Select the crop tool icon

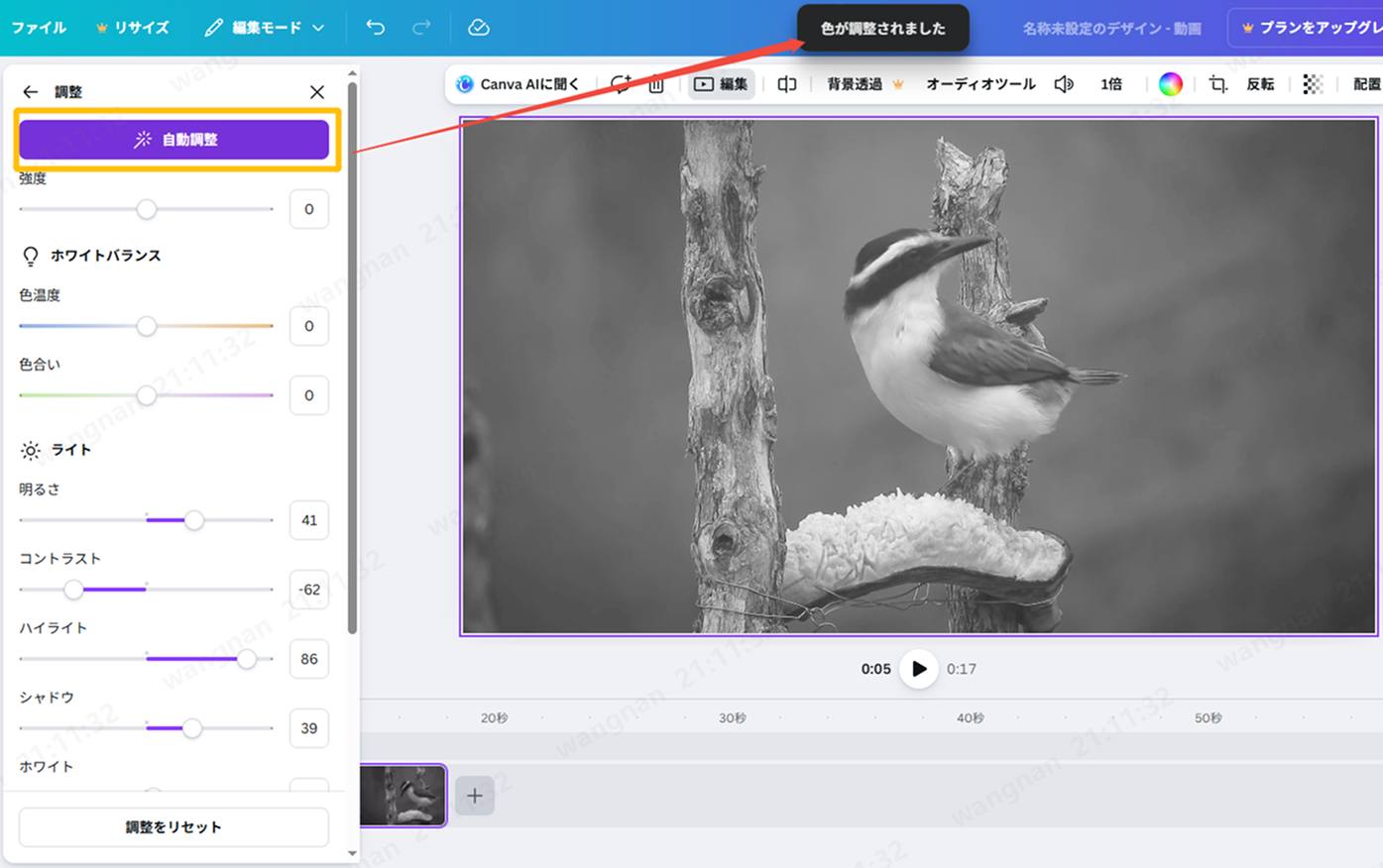point(1216,84)
